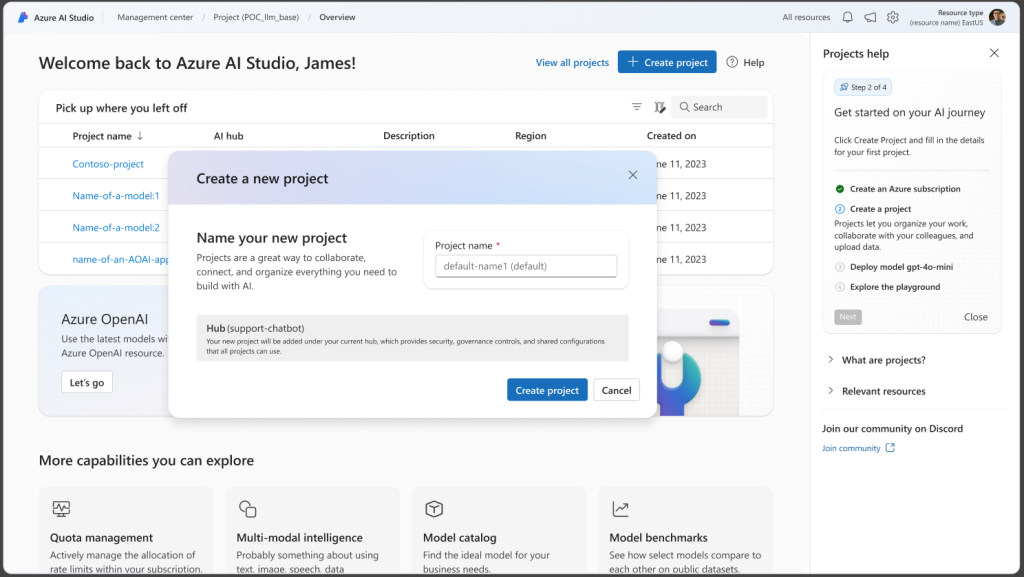
Task: Expand the What are projects? section
Action: 877,360
